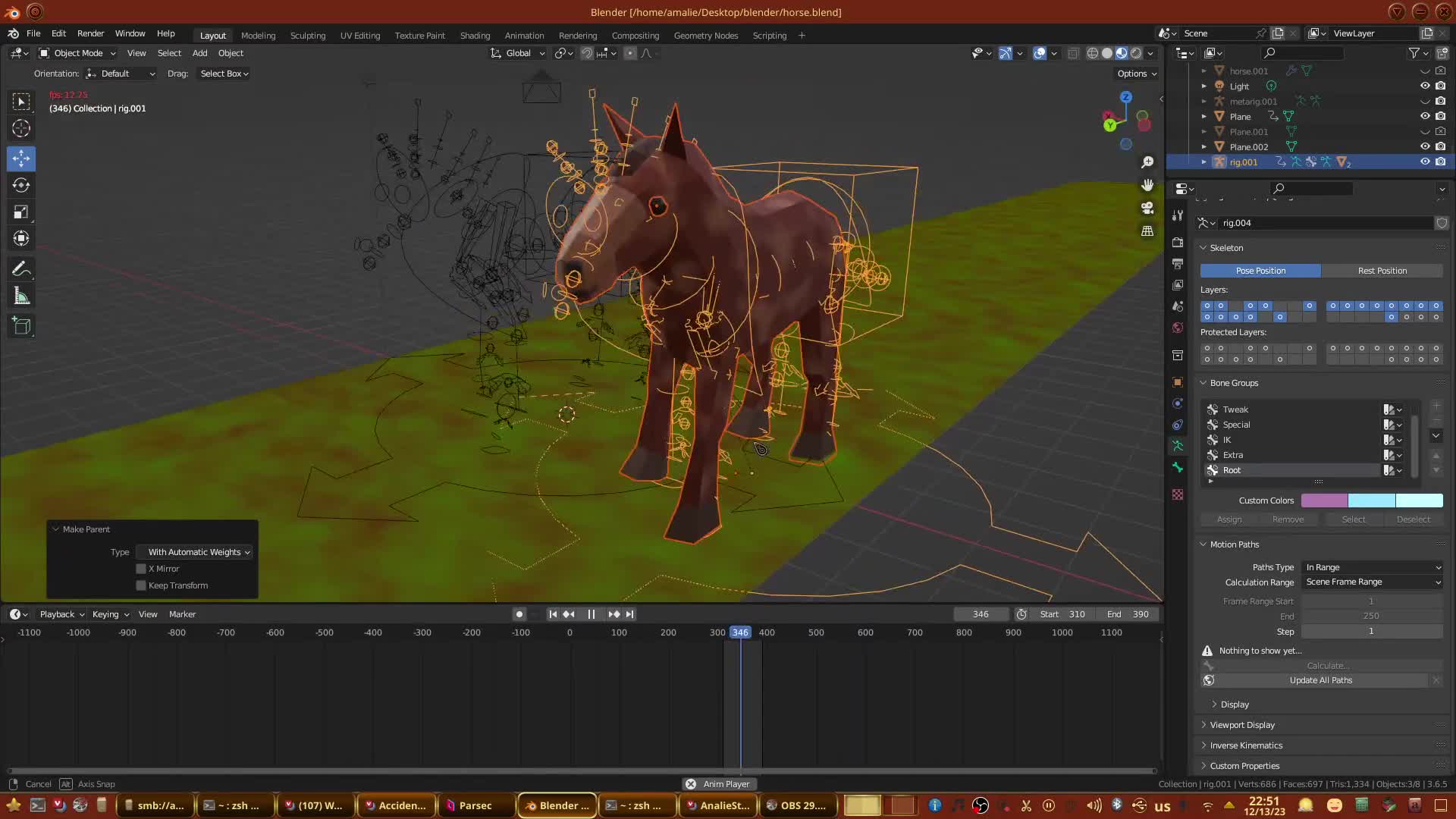The width and height of the screenshot is (1456, 819).
Task: Open the Paths Type dropdown
Action: point(1372,567)
